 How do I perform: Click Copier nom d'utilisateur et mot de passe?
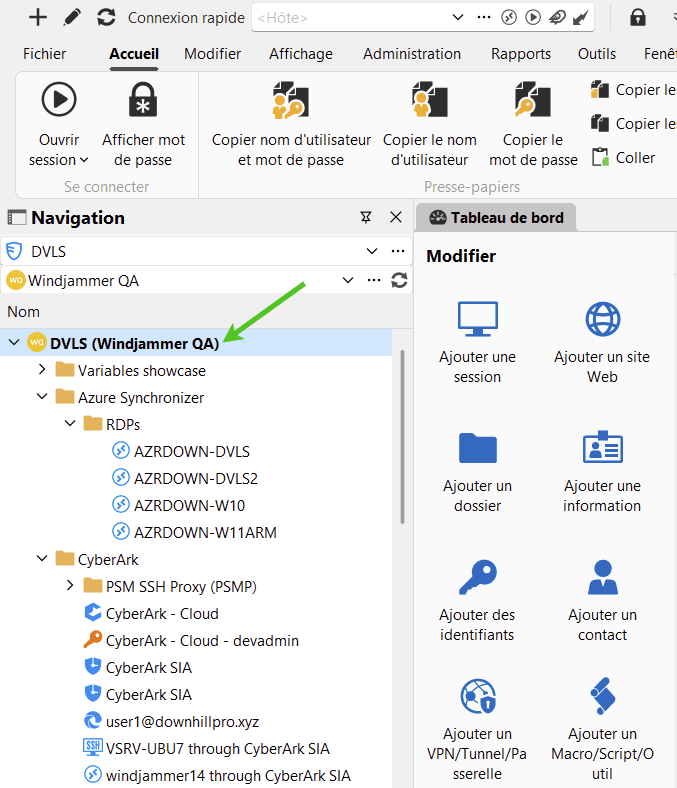291,101
